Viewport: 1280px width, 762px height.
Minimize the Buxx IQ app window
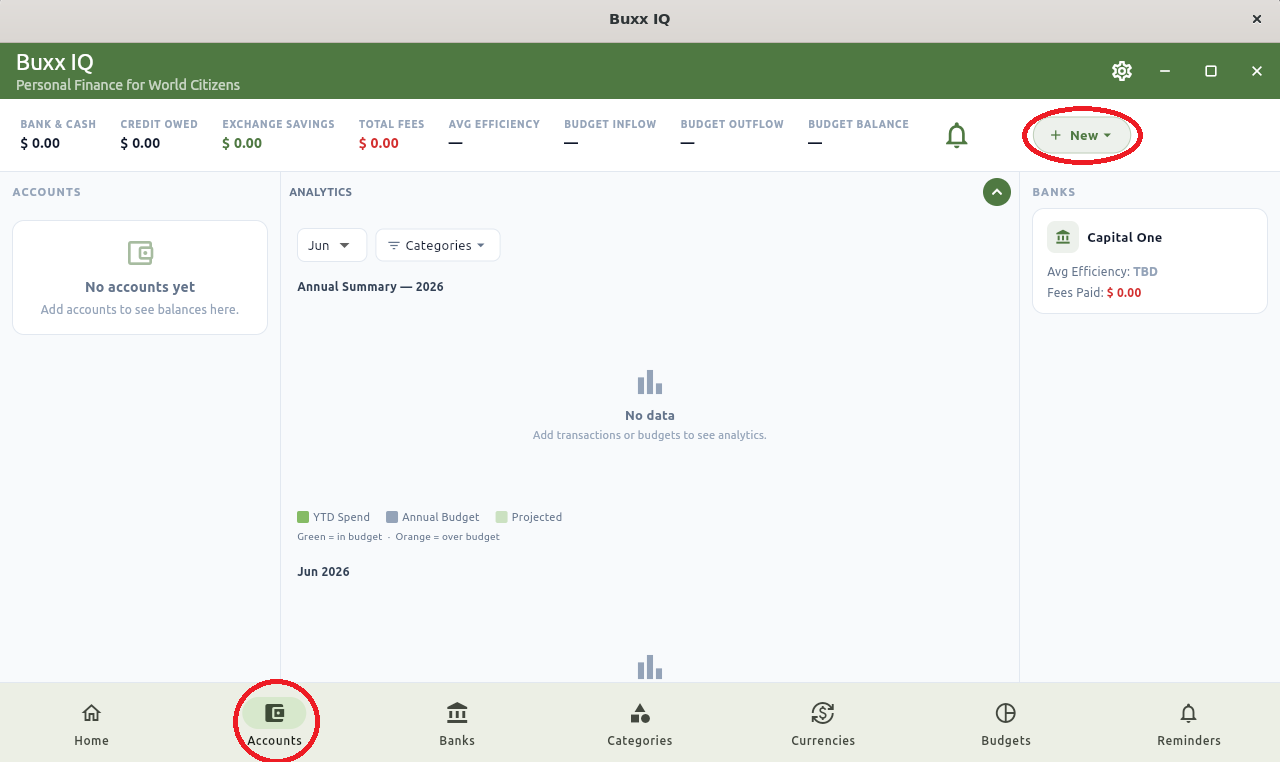tap(1165, 71)
